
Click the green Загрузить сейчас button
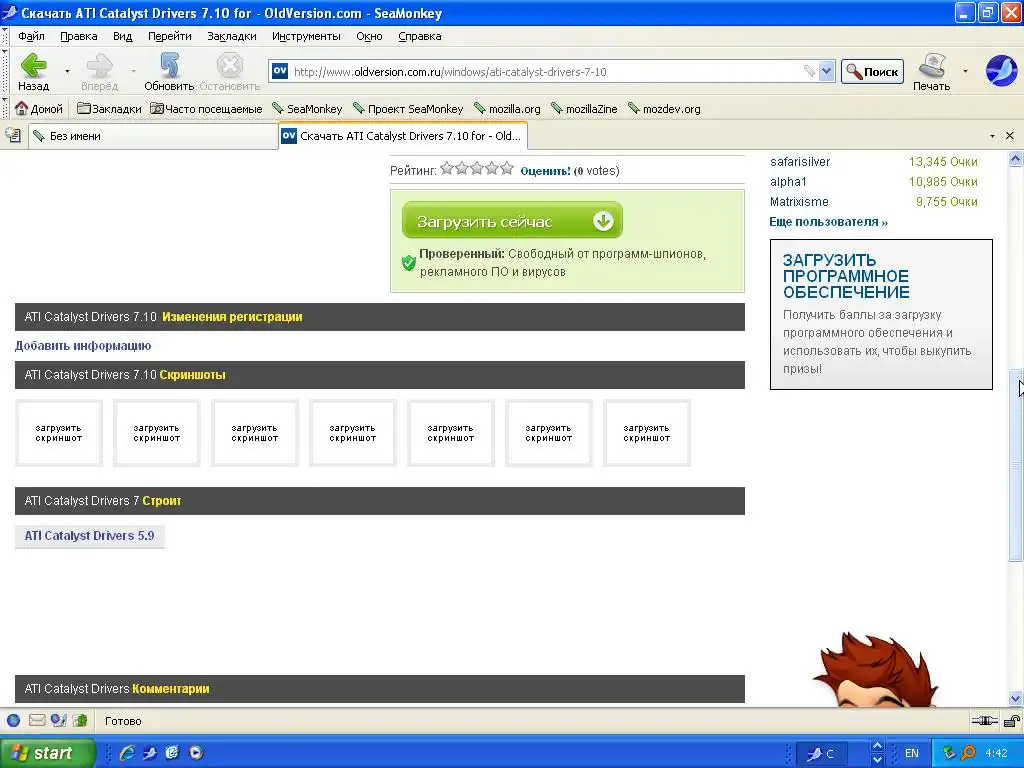pyautogui.click(x=512, y=220)
